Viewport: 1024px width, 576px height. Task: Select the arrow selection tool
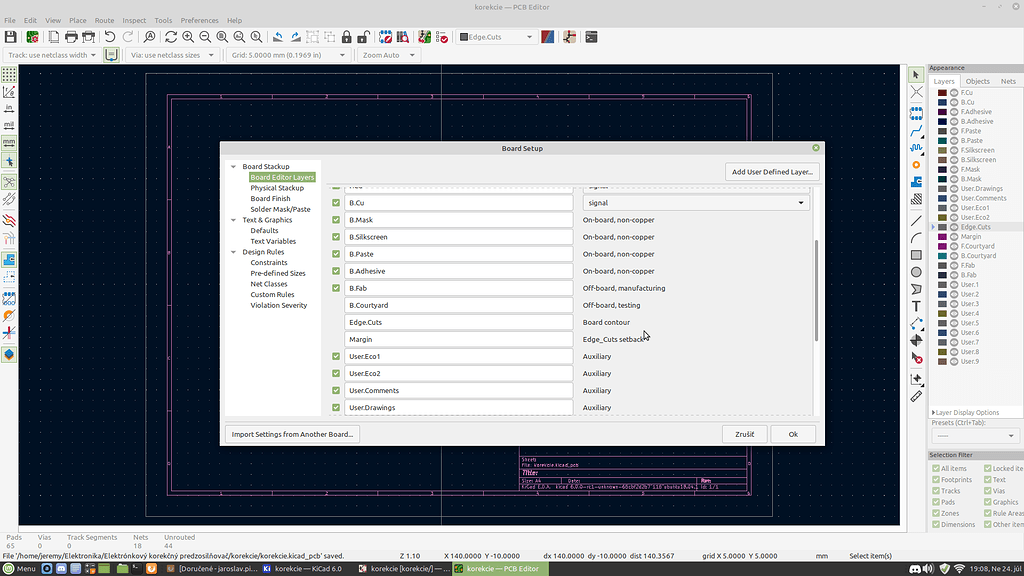(917, 74)
